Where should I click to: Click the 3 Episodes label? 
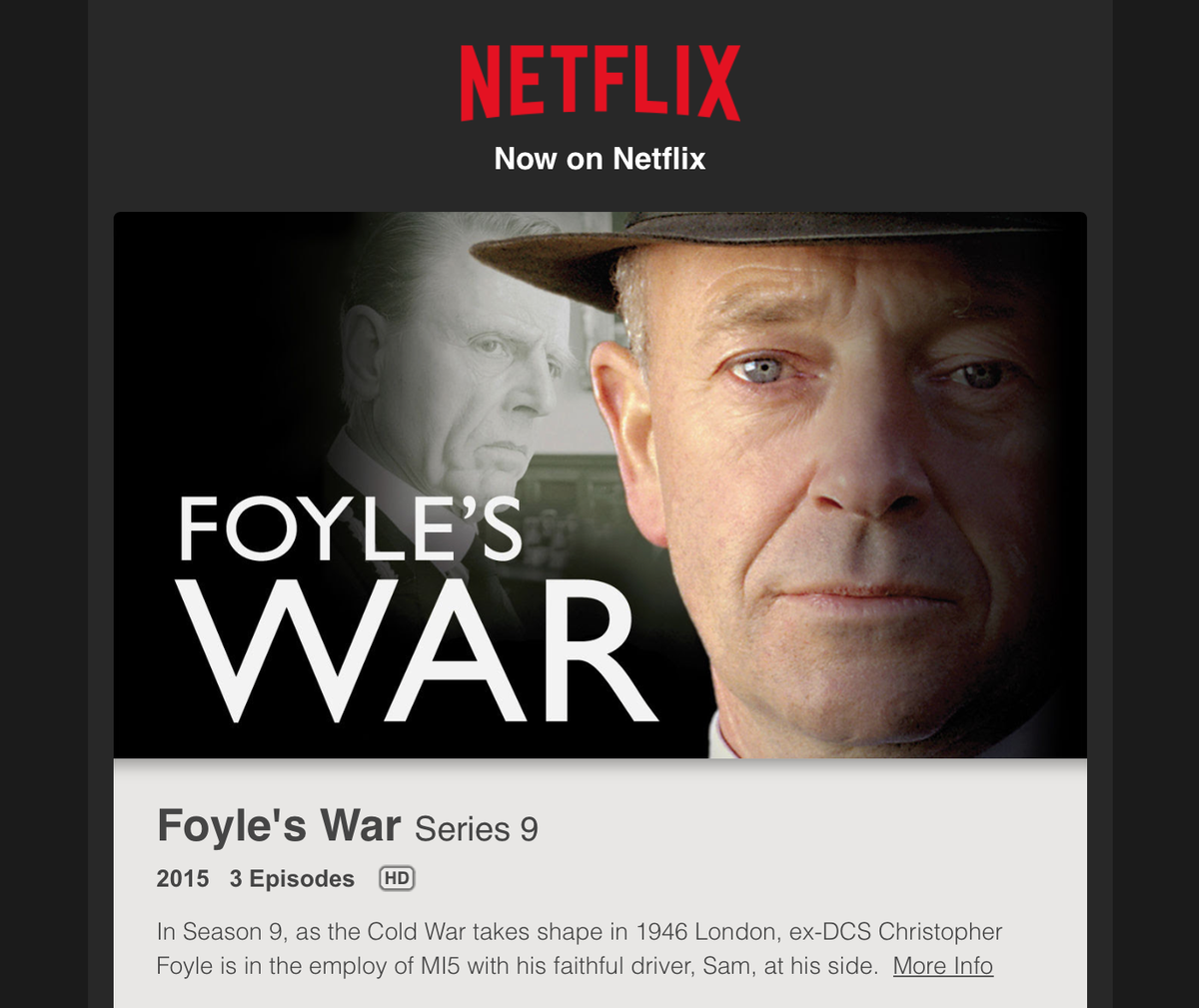pos(292,879)
